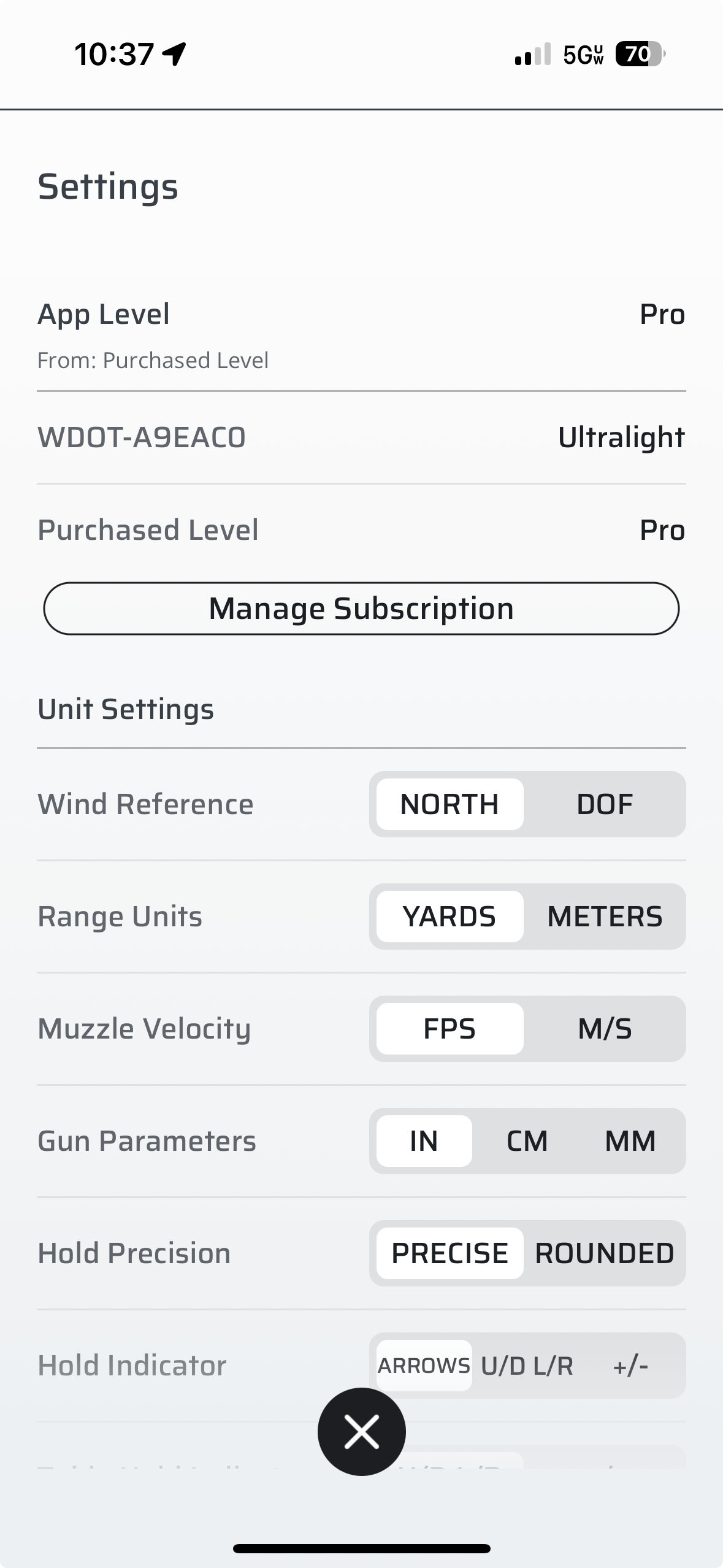Set Gun Parameters to IN
Screen dimensions: 723x1568
click(424, 1141)
